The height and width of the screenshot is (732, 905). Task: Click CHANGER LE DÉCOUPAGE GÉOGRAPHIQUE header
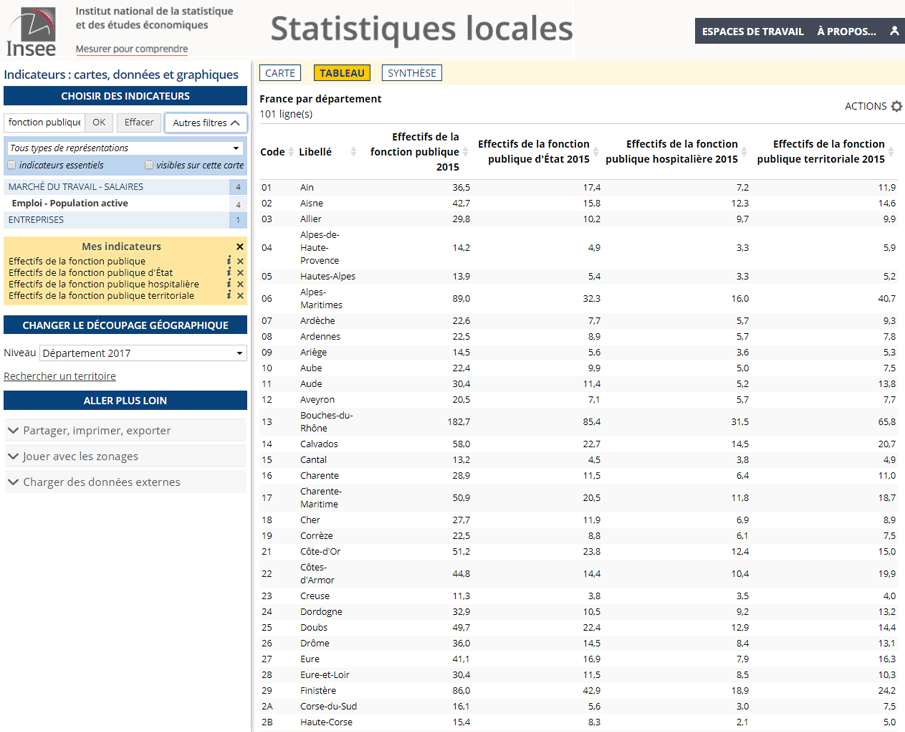[125, 325]
